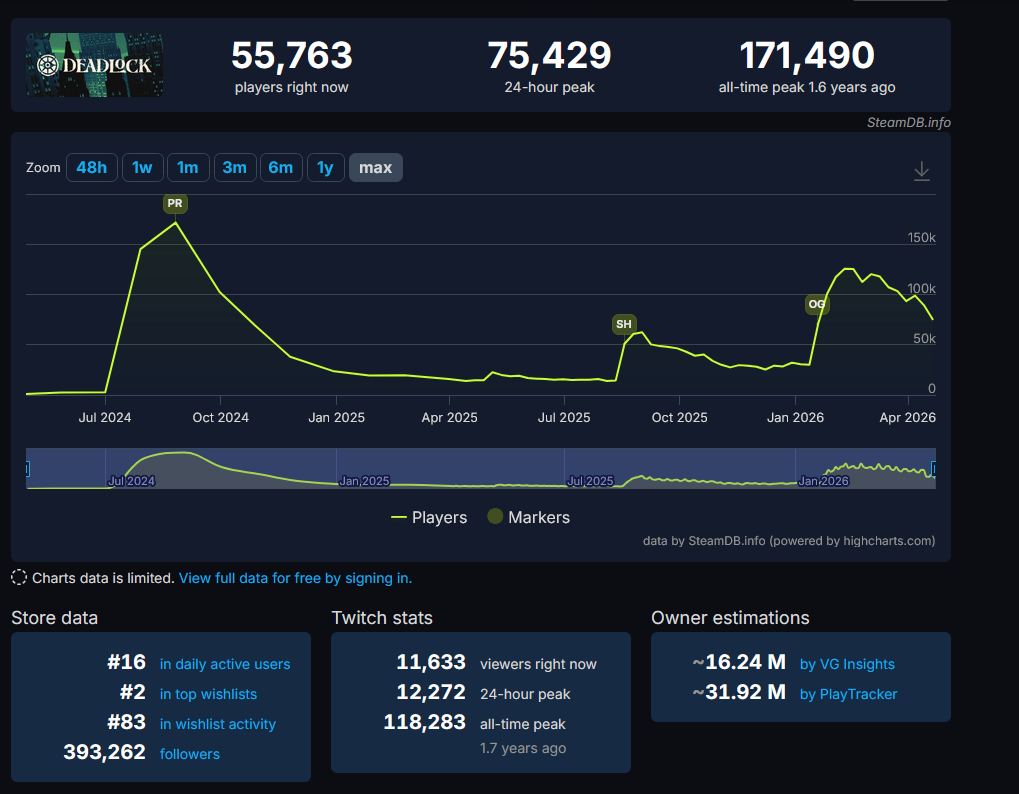The width and height of the screenshot is (1019, 794).
Task: Click the SH marker on chart
Action: tap(624, 324)
